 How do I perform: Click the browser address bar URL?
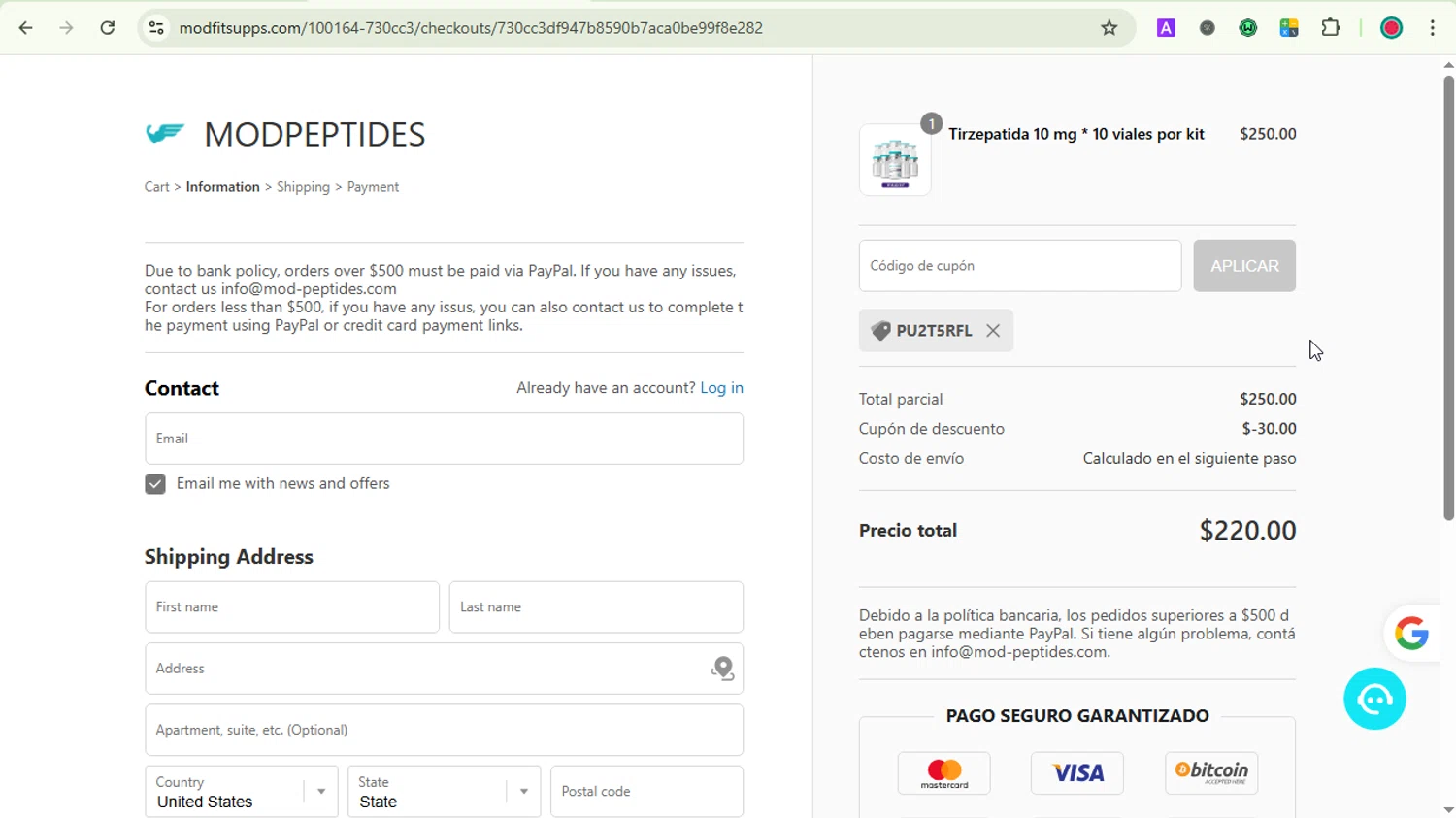(x=471, y=28)
